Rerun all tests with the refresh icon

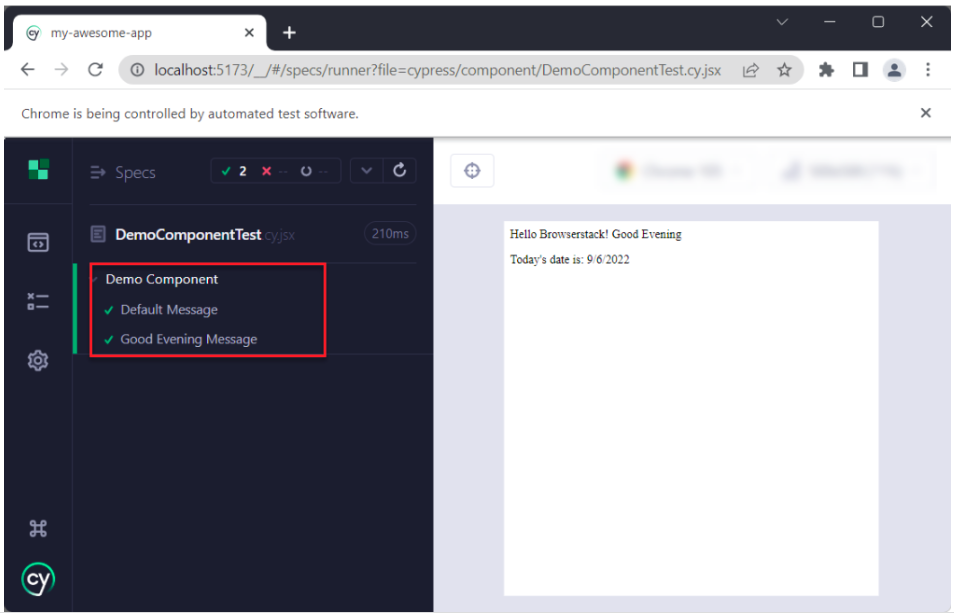point(399,171)
